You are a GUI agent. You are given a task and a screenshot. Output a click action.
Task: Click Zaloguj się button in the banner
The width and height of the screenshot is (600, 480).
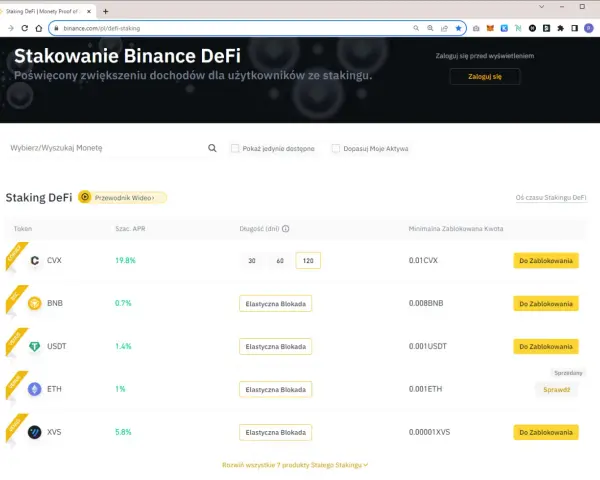click(x=485, y=77)
